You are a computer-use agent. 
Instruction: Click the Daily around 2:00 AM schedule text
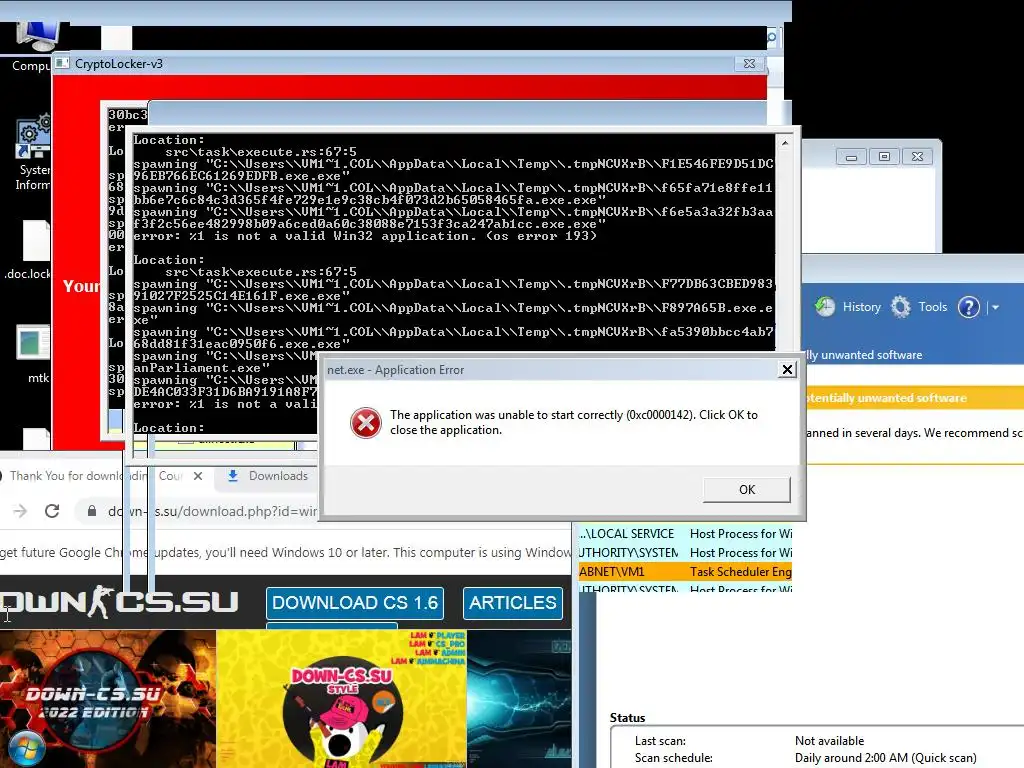coord(886,758)
